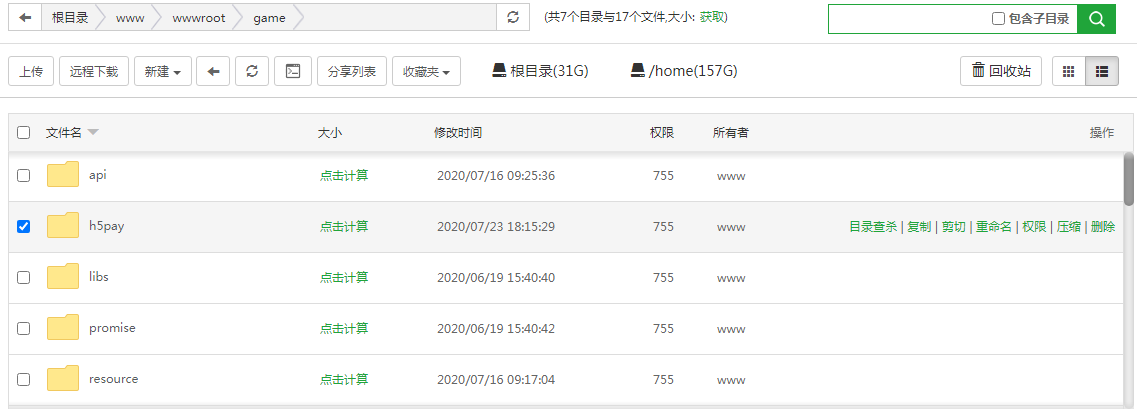
Task: Expand the 新建 dropdown
Action: tap(163, 71)
